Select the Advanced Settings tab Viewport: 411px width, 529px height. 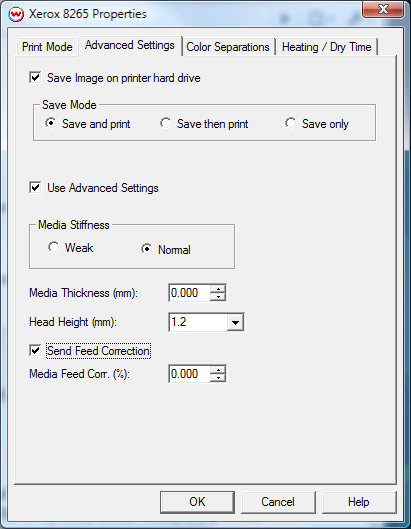[130, 45]
